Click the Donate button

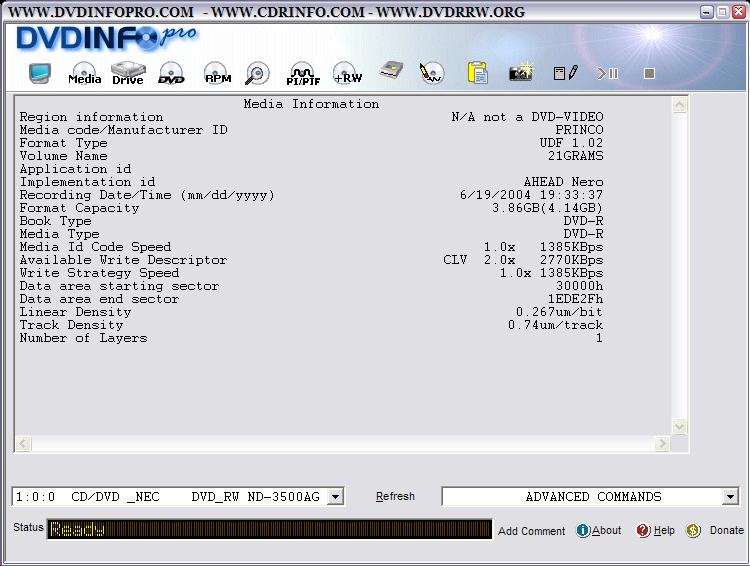pyautogui.click(x=727, y=530)
